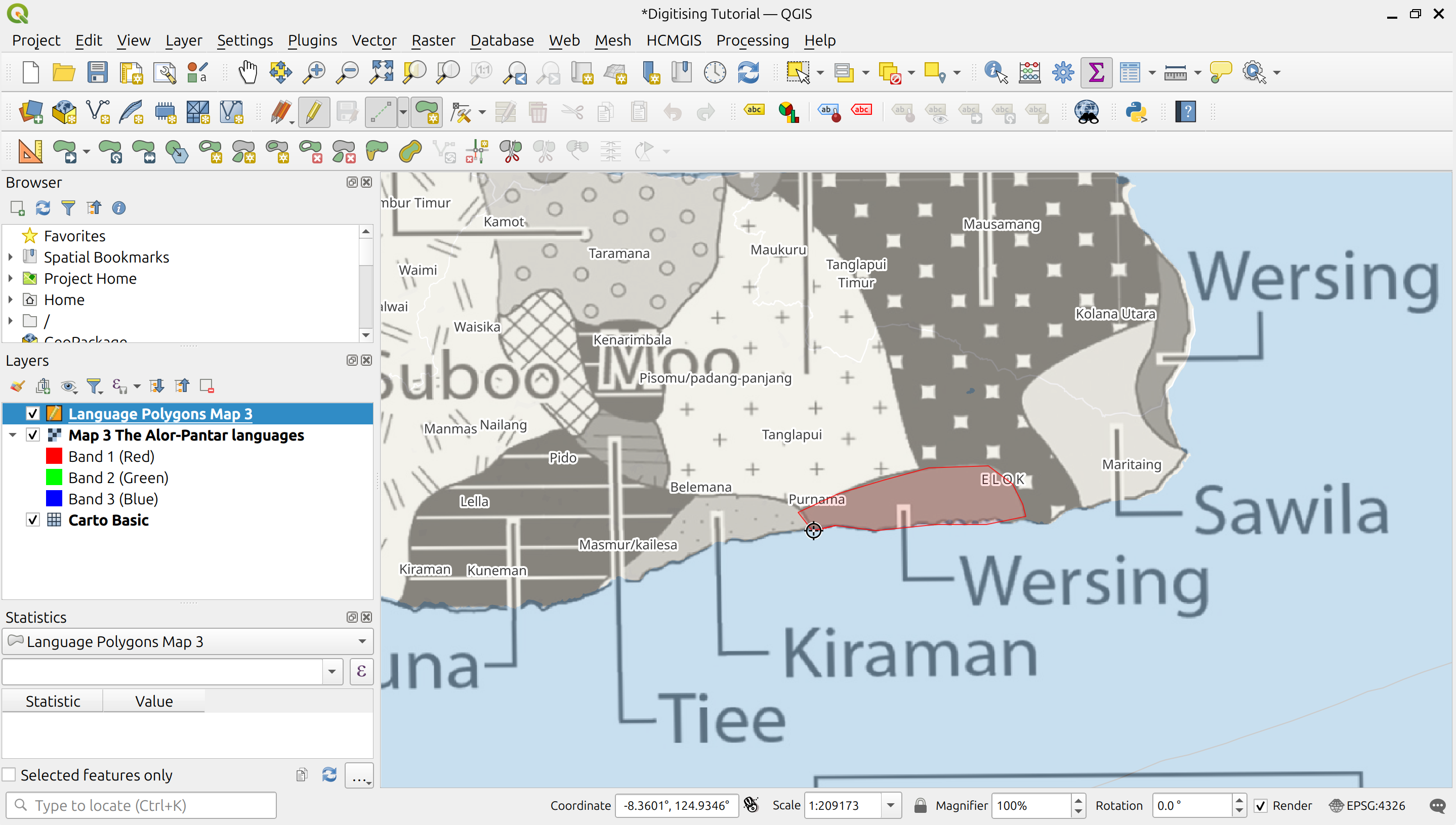Expand the Spatial Bookmarks tree item
The image size is (1456, 825).
coord(10,256)
